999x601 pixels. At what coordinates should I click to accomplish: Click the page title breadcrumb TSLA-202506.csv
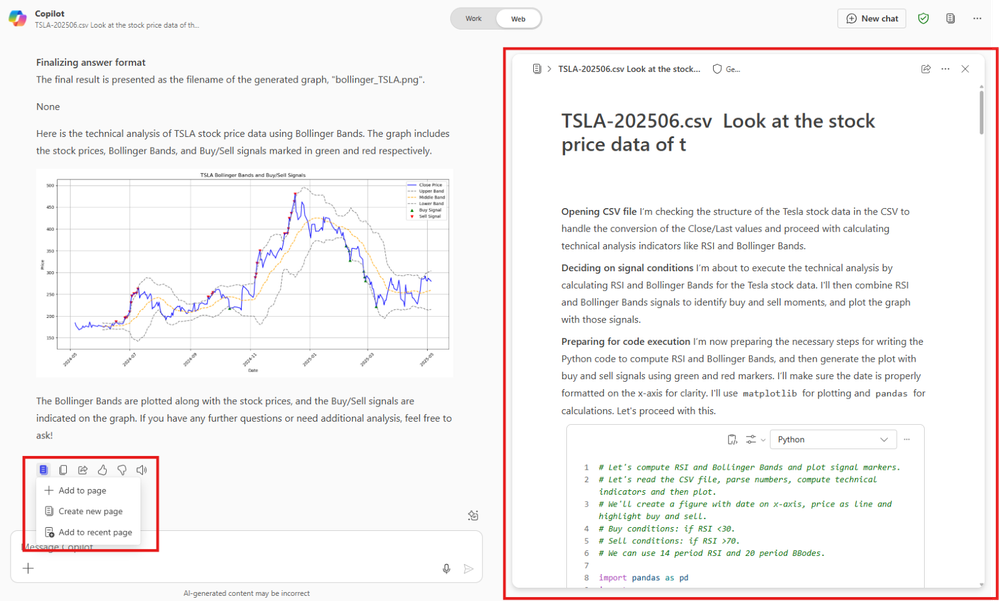629,69
